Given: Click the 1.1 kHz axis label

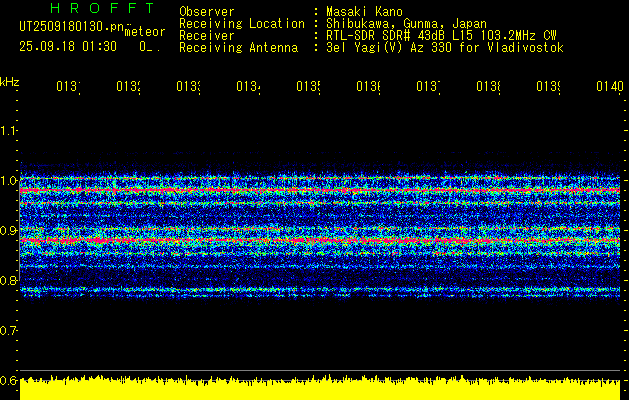Looking at the screenshot, I should 8,130.
